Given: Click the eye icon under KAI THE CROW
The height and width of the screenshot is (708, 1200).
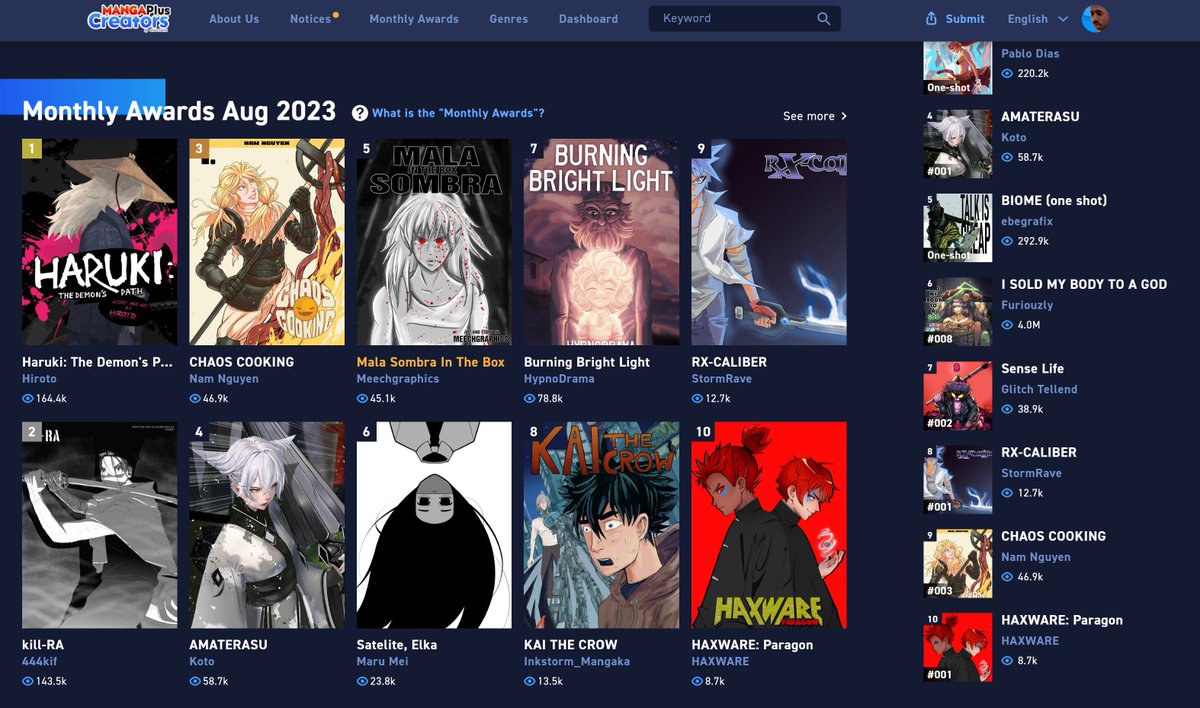Looking at the screenshot, I should [x=529, y=681].
